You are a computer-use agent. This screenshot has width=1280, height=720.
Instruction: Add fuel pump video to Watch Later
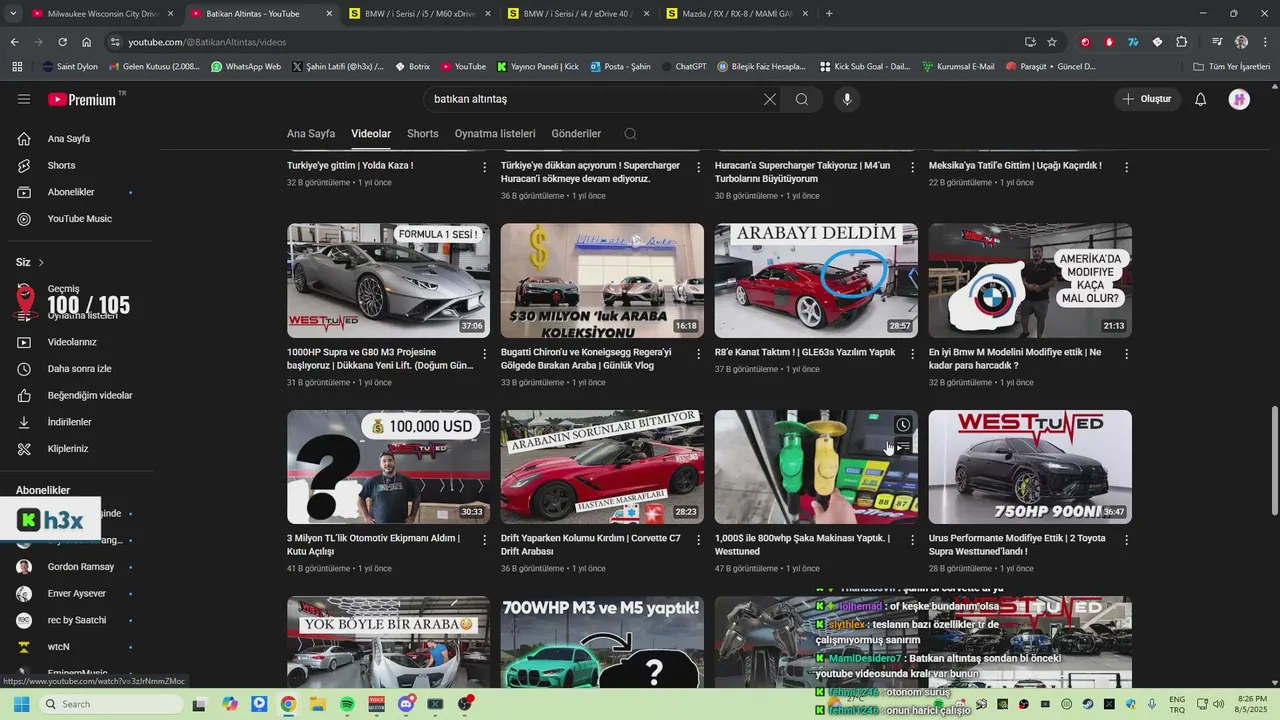coord(903,425)
